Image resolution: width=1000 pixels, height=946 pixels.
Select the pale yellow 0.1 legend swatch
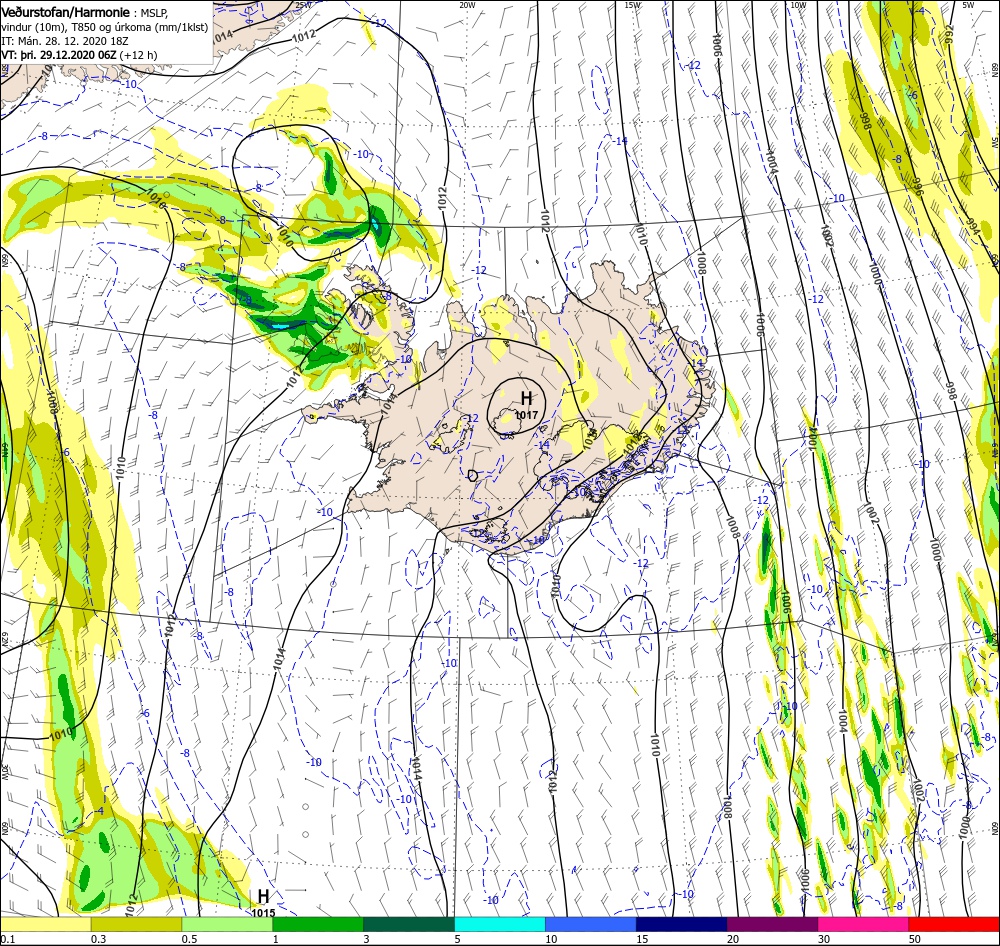pos(45,925)
